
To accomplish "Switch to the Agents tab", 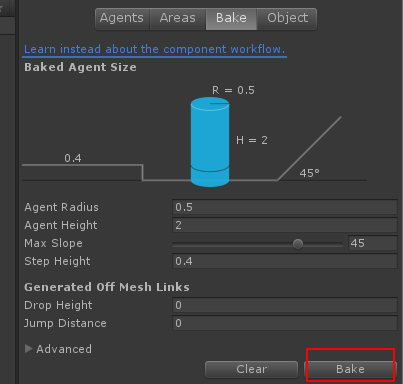I will [x=122, y=19].
